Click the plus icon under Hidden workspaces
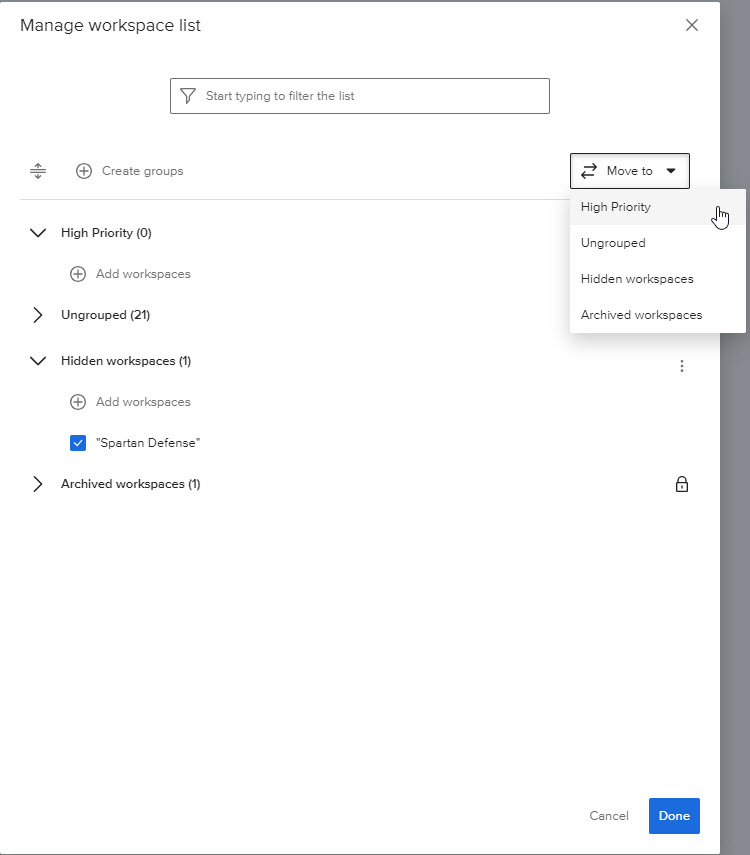The image size is (750, 855). [78, 402]
